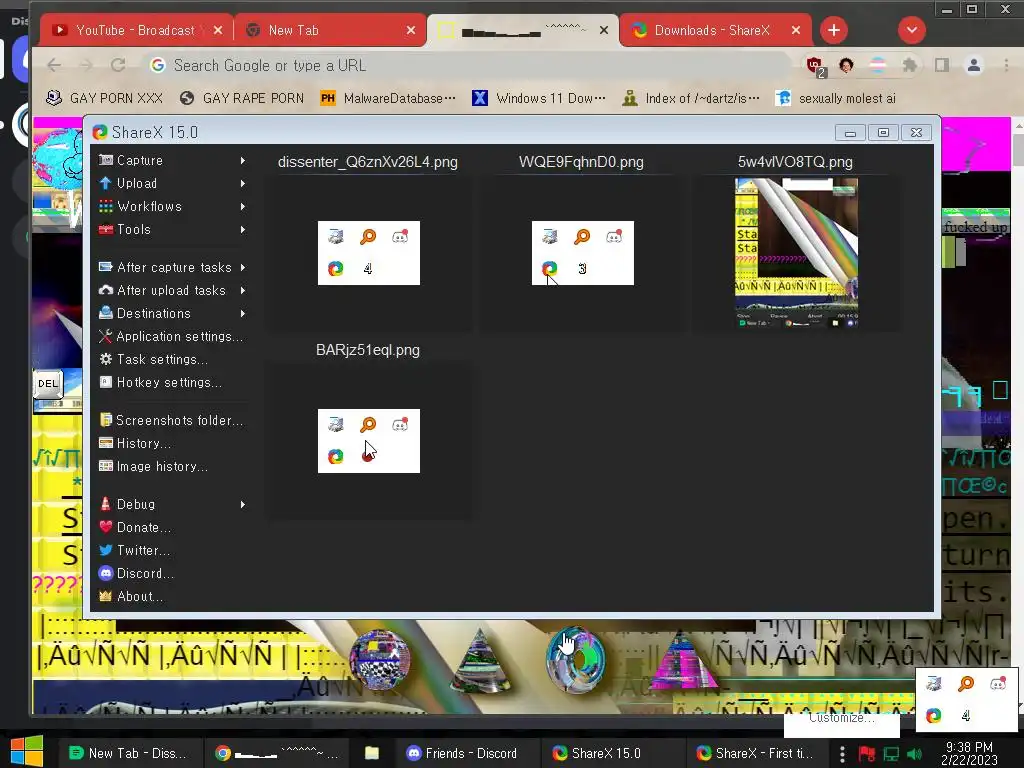The width and height of the screenshot is (1024, 768).
Task: Click the Image history icon
Action: click(105, 466)
